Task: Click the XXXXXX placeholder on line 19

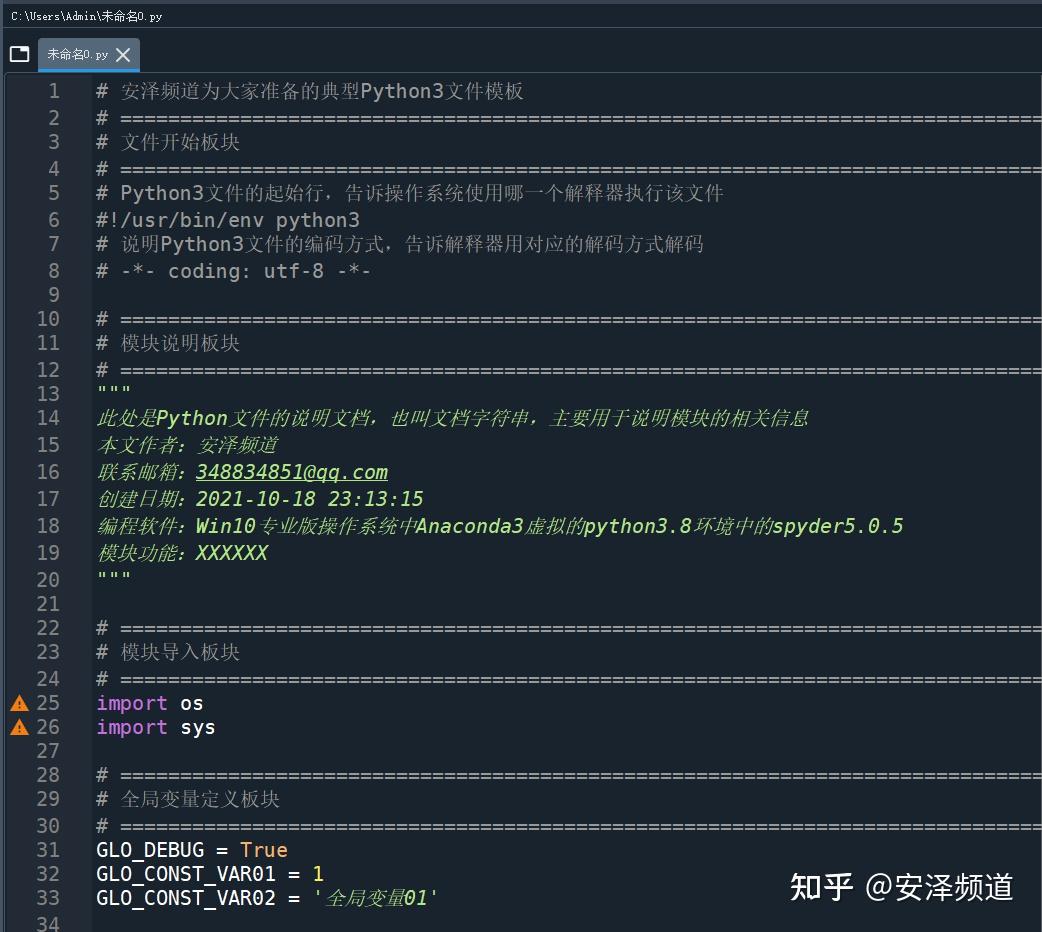Action: pos(231,553)
